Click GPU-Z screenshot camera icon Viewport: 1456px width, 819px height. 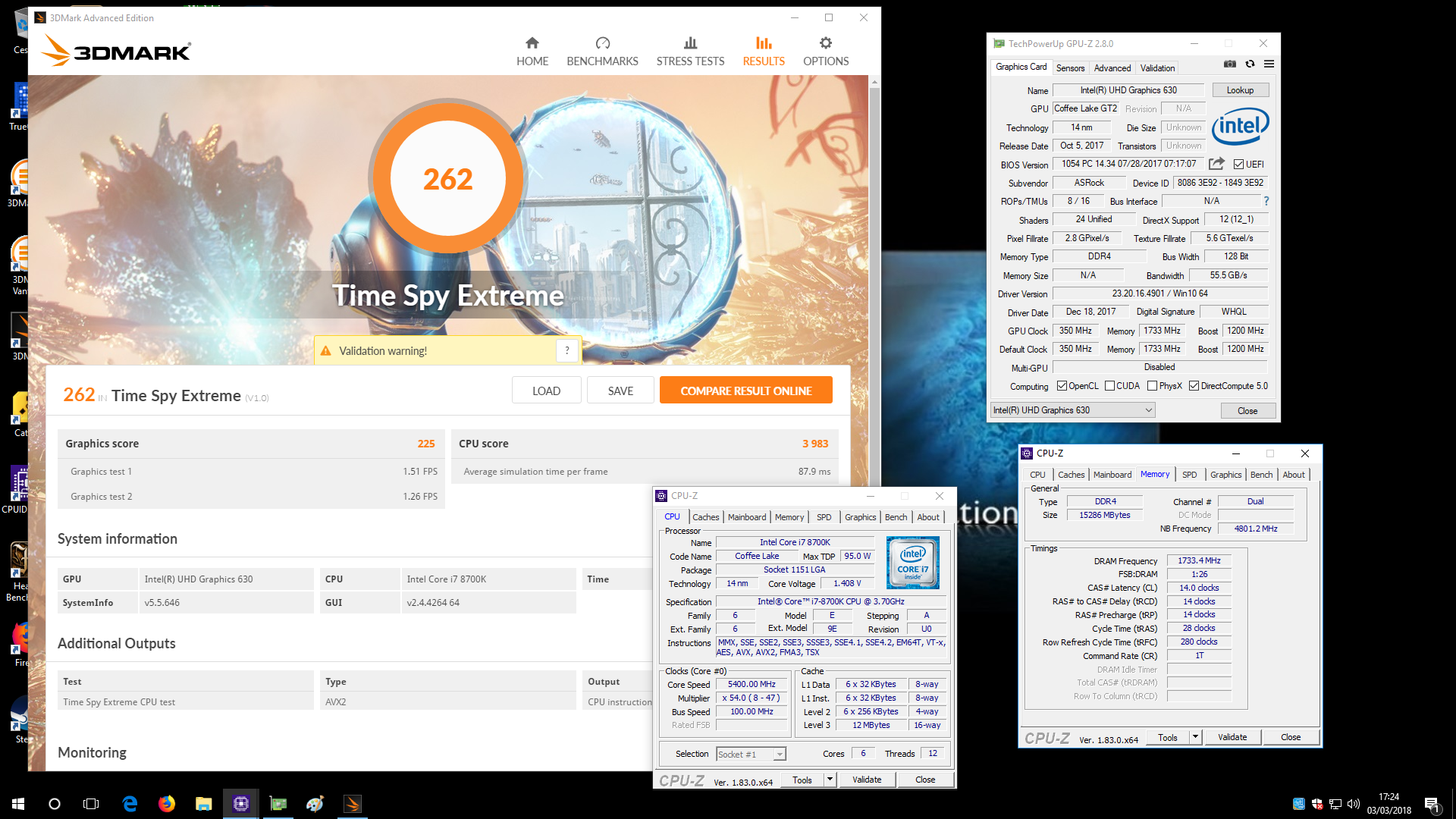[1230, 64]
